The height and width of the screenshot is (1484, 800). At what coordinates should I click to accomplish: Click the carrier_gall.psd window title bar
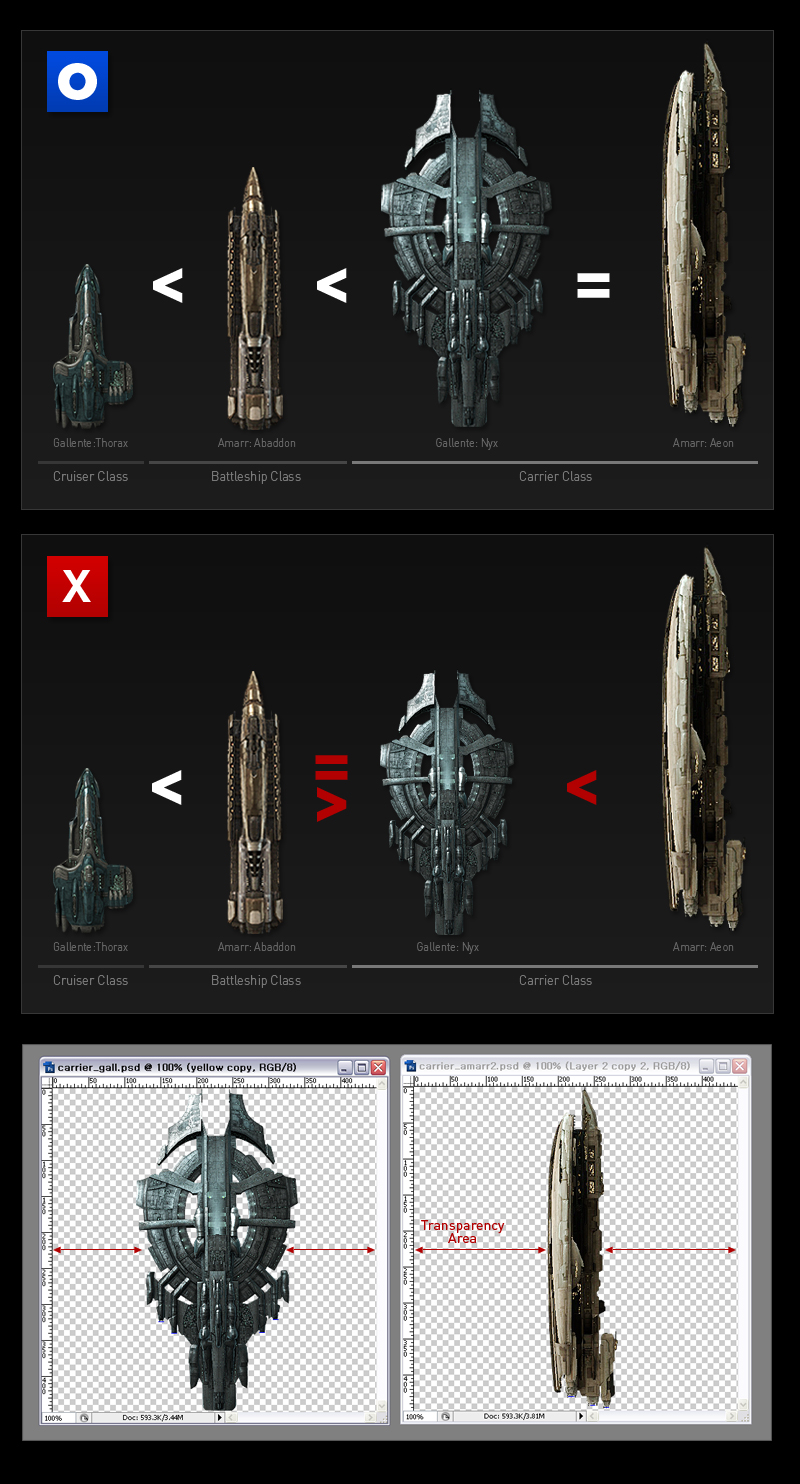pyautogui.click(x=180, y=1067)
